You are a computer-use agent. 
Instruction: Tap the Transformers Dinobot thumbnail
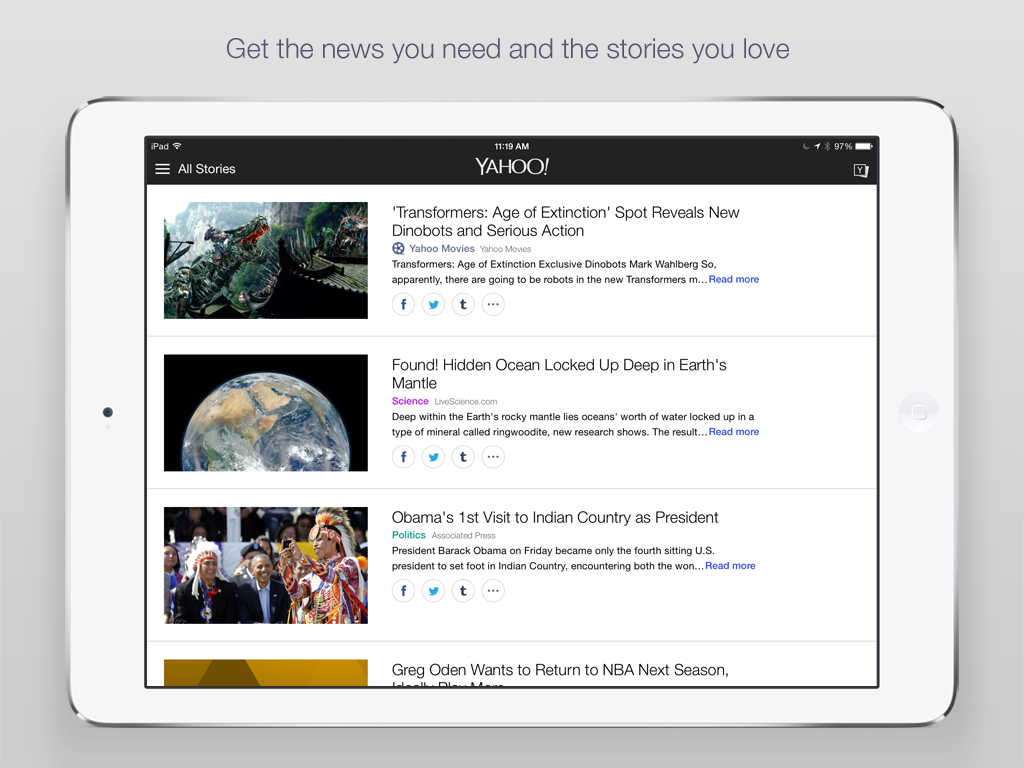(x=266, y=261)
